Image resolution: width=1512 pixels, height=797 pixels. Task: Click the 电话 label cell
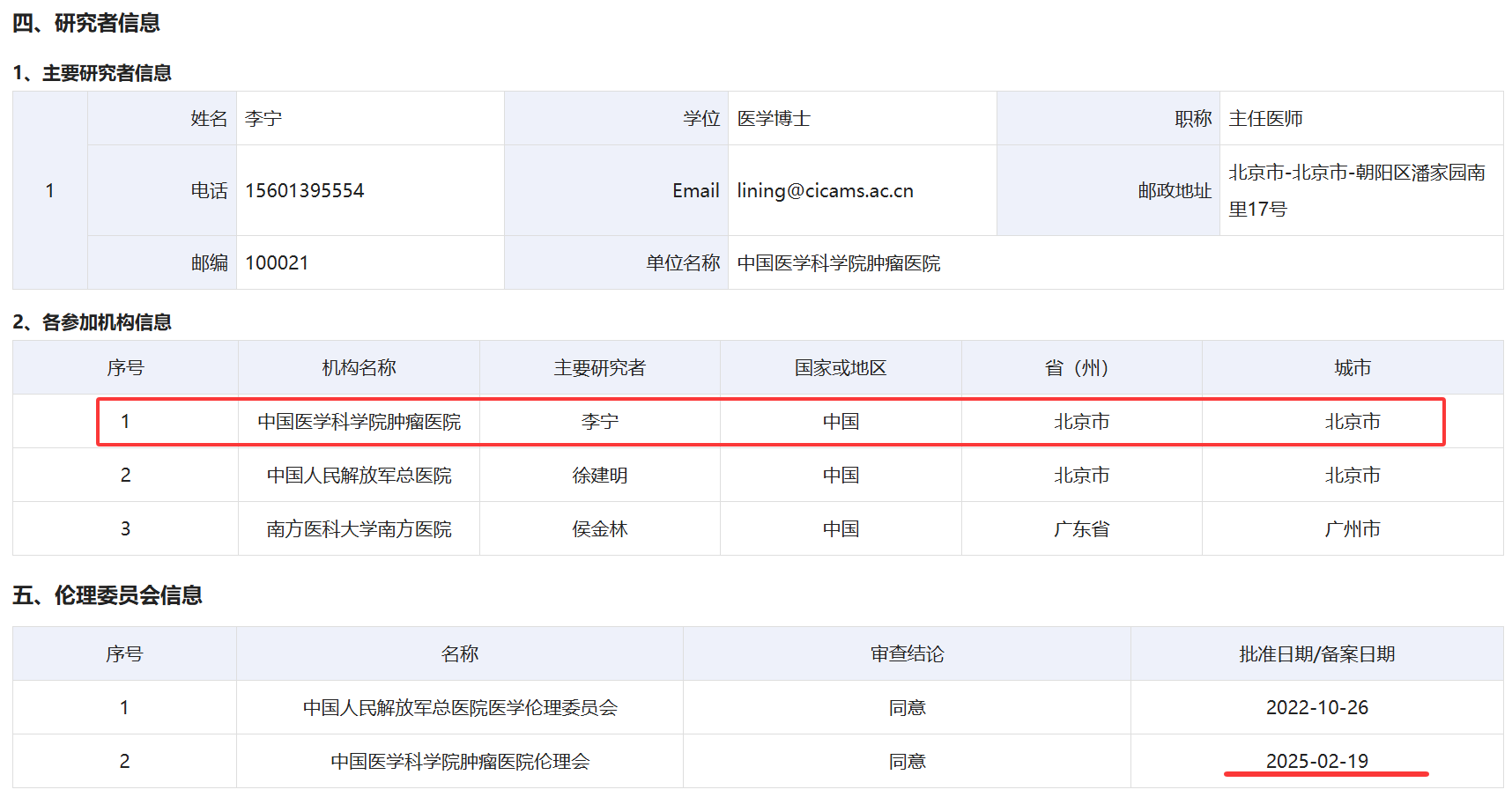(162, 190)
